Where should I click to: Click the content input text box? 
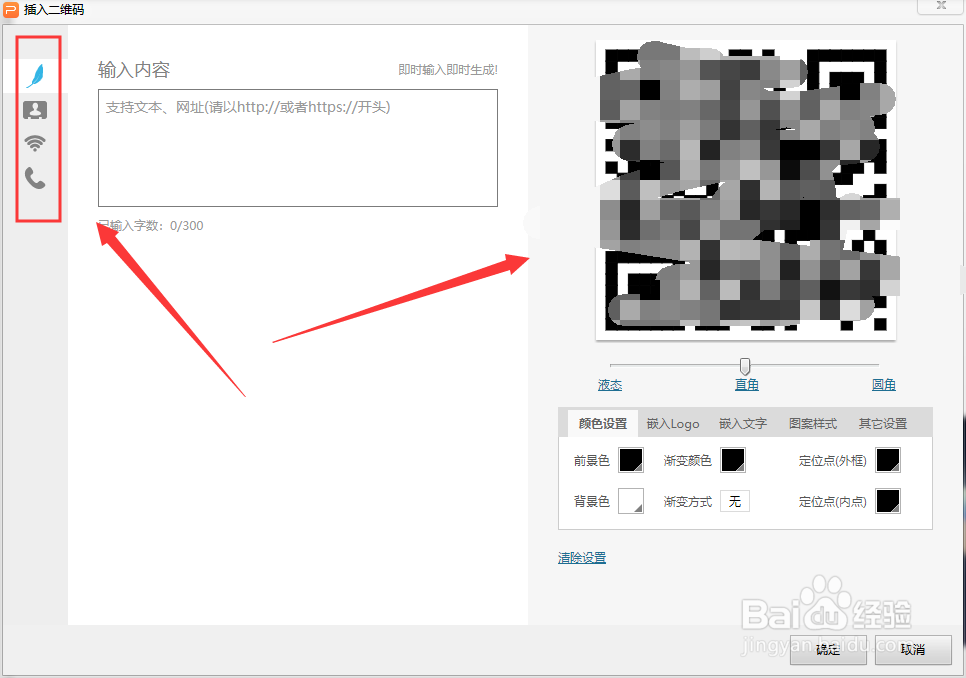[298, 148]
